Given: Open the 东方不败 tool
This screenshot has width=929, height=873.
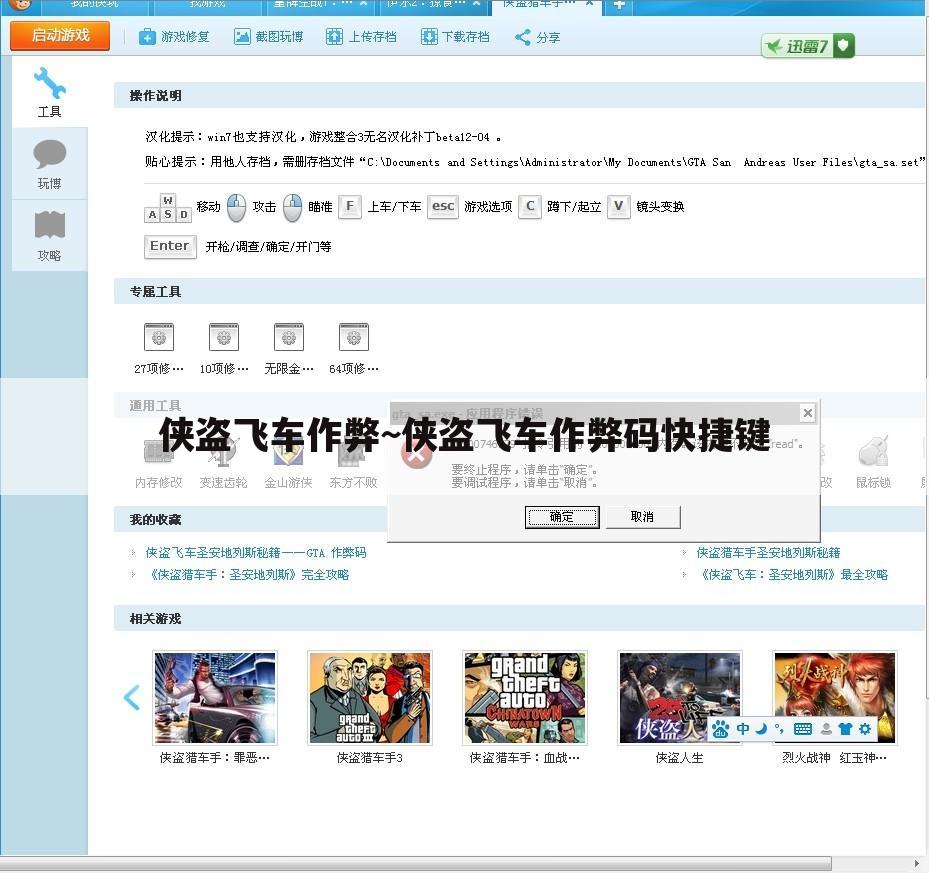Looking at the screenshot, I should pyautogui.click(x=353, y=463).
